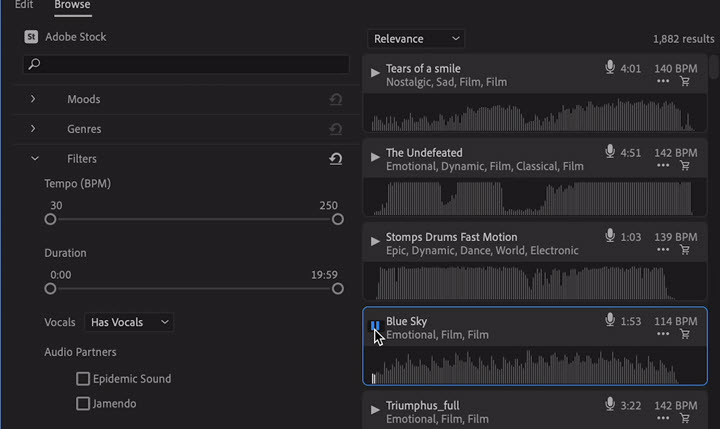Screen dimensions: 720x429
Task: Reset the Filters section
Action: (x=336, y=159)
